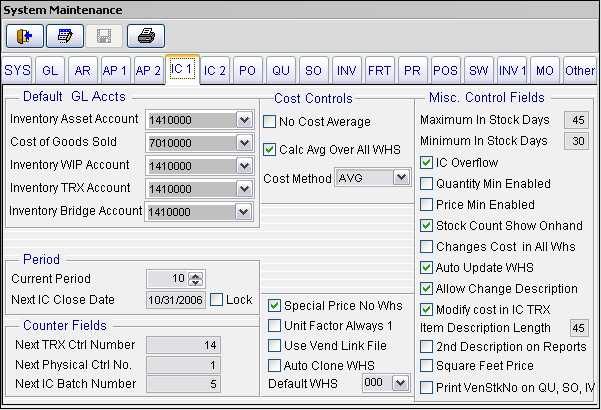The width and height of the screenshot is (601, 410).
Task: Toggle Stock Count Show Onhand checkbox
Action: coord(426,226)
